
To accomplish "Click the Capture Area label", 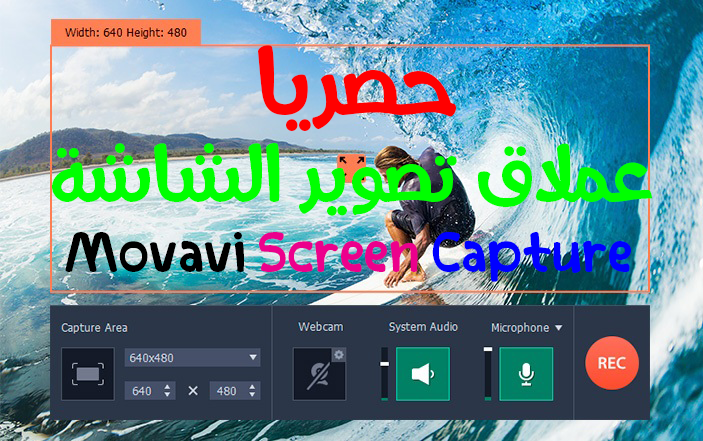I will click(94, 328).
